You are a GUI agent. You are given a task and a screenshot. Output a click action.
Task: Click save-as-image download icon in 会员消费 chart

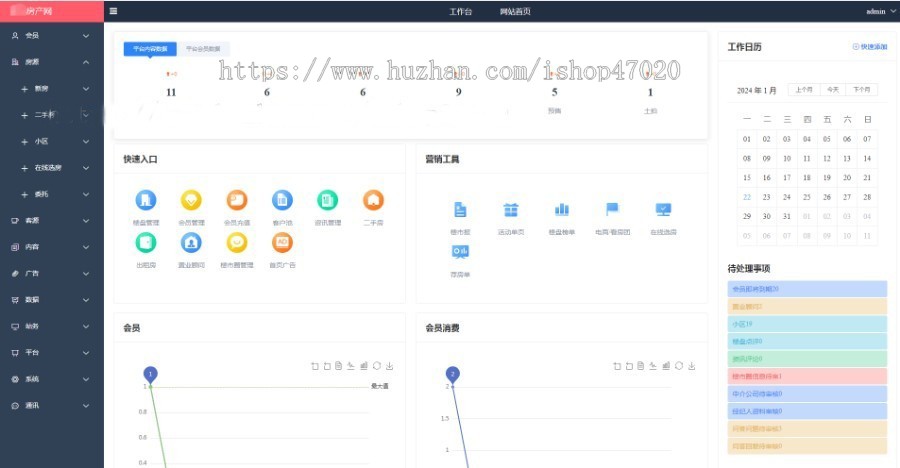[692, 366]
